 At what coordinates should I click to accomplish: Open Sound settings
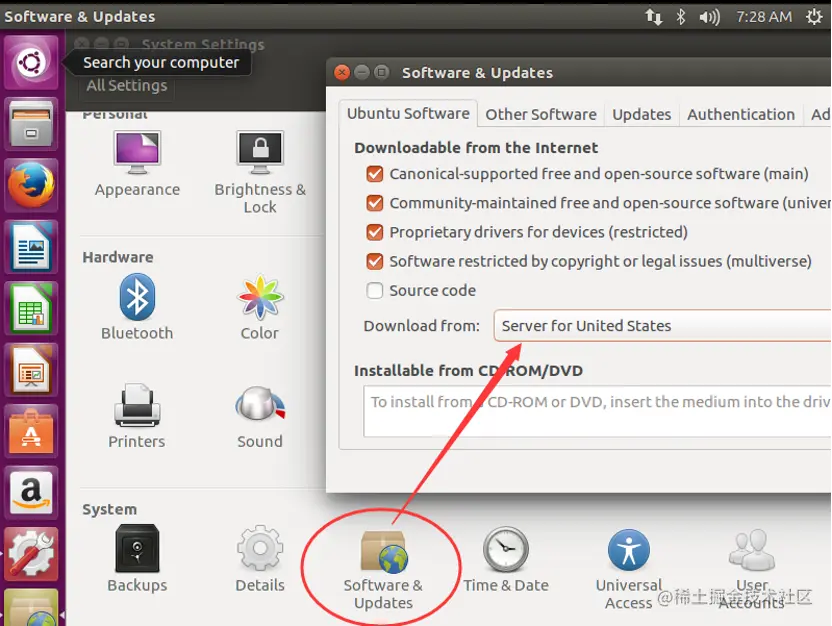click(259, 416)
